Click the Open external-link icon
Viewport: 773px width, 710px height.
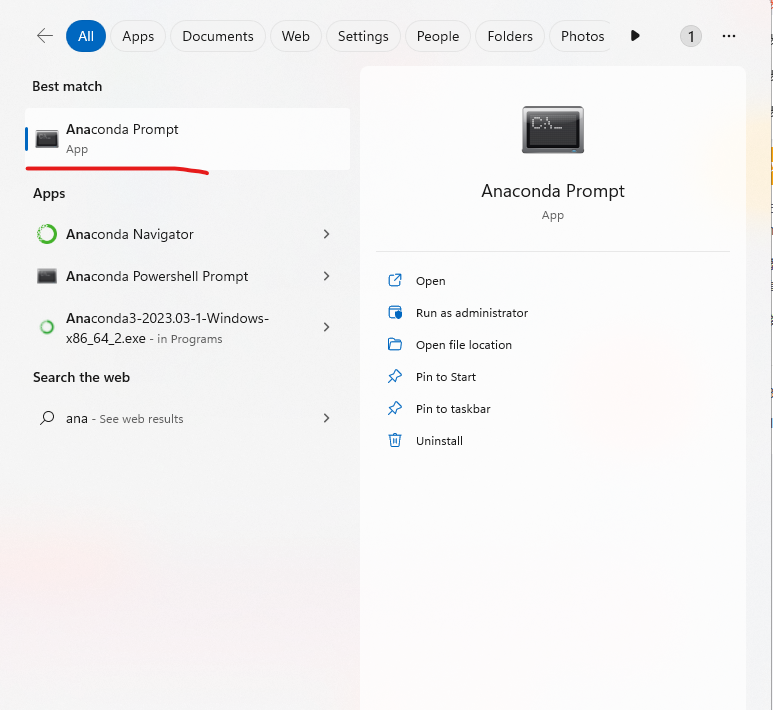point(395,280)
